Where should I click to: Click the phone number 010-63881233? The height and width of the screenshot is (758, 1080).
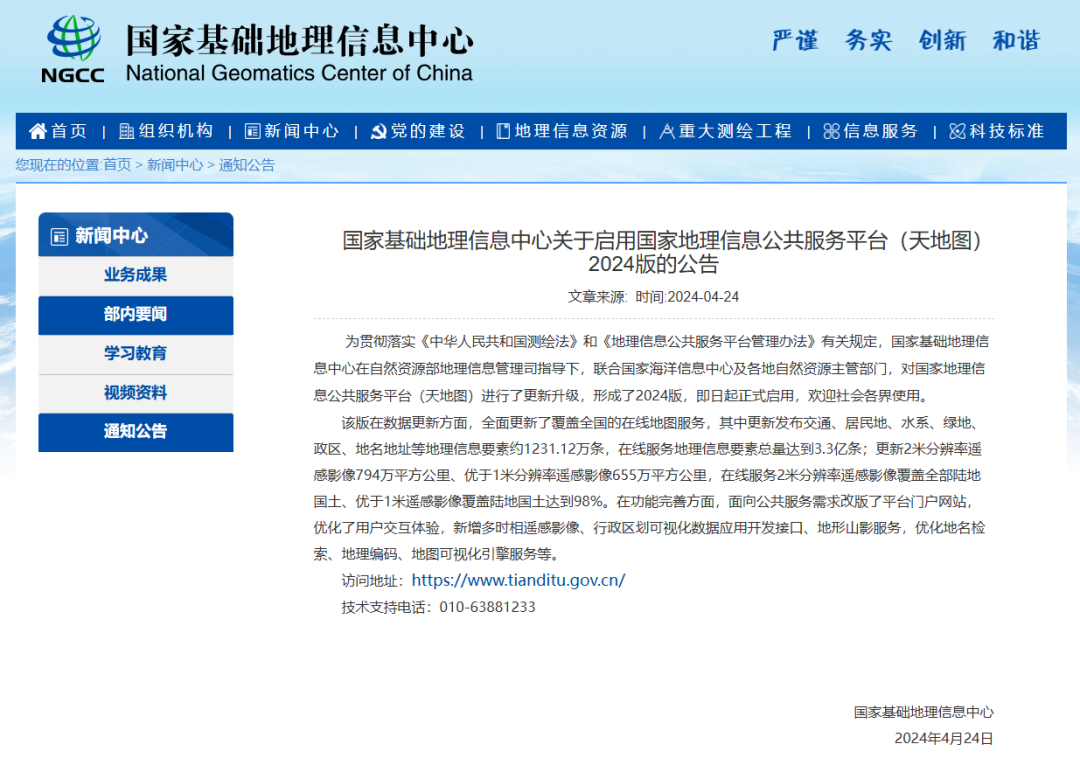487,607
